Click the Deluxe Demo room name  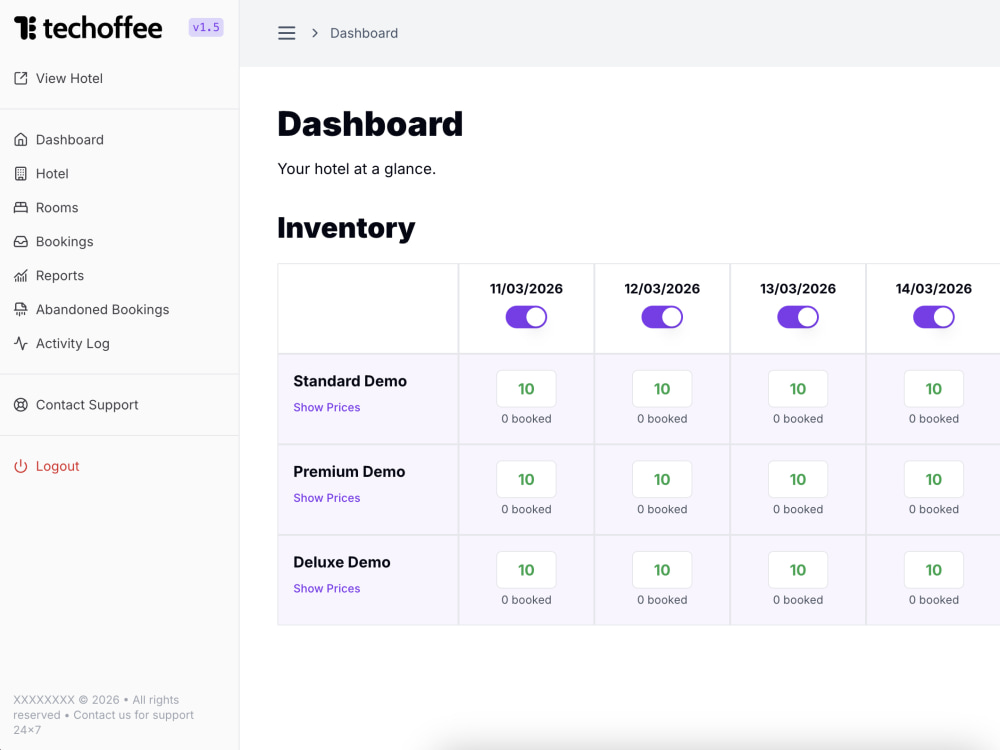[342, 562]
